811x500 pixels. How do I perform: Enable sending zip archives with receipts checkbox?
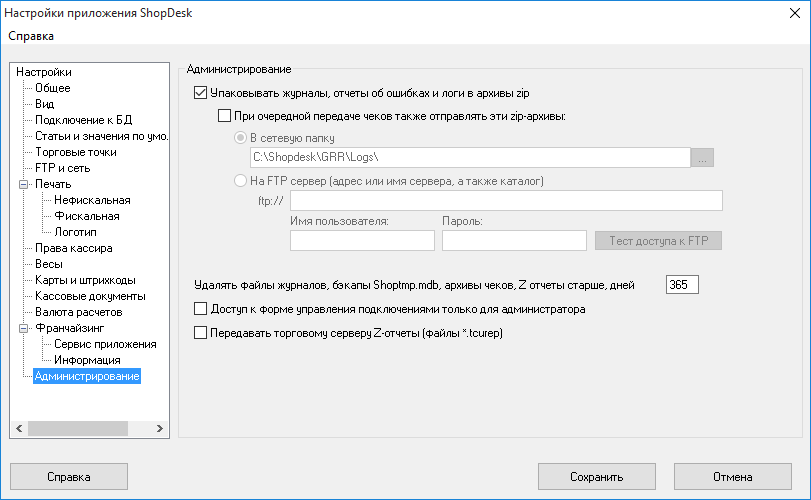coord(224,116)
